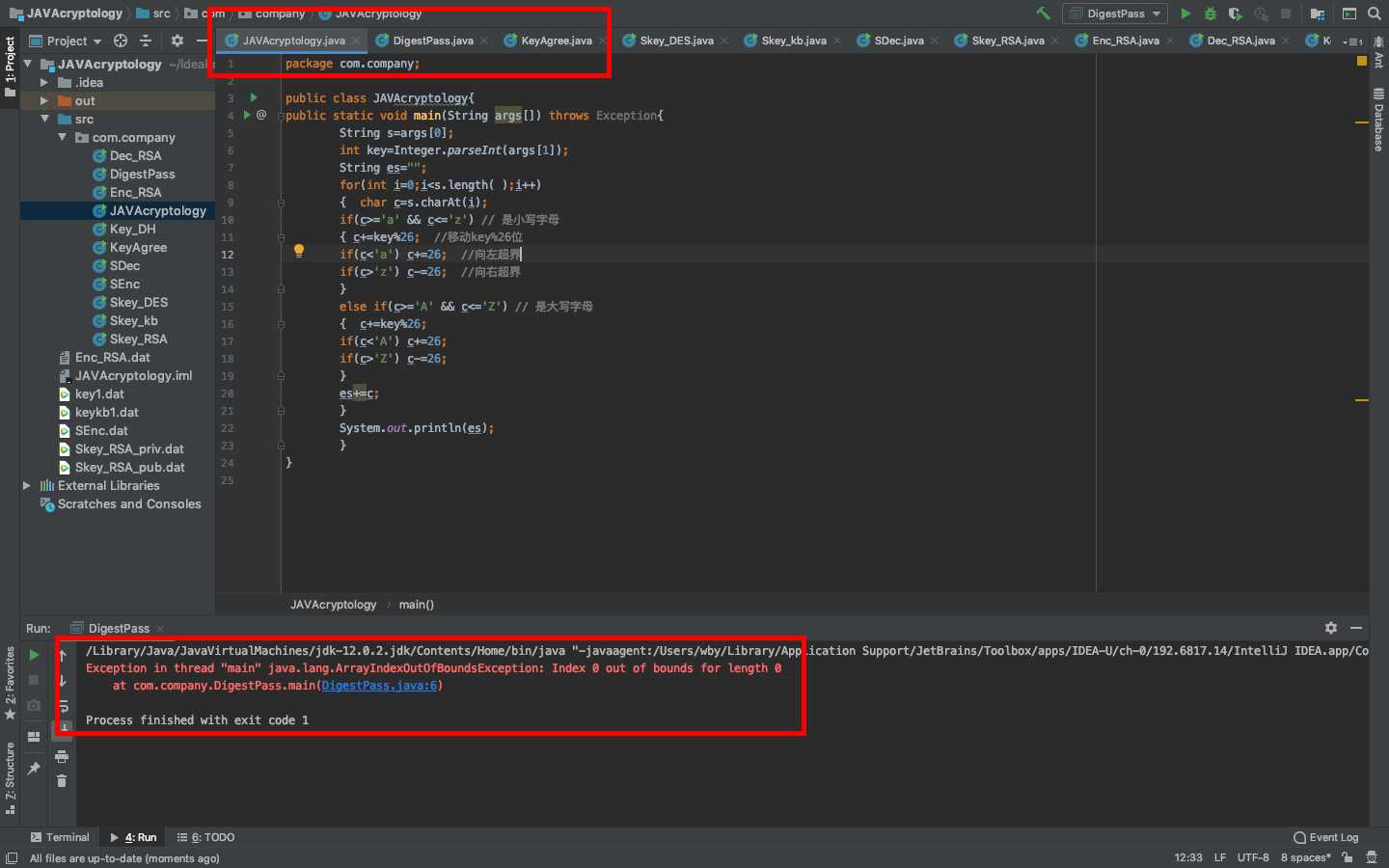This screenshot has height=868, width=1389.
Task: Expand the .idea folder
Action: point(44,83)
